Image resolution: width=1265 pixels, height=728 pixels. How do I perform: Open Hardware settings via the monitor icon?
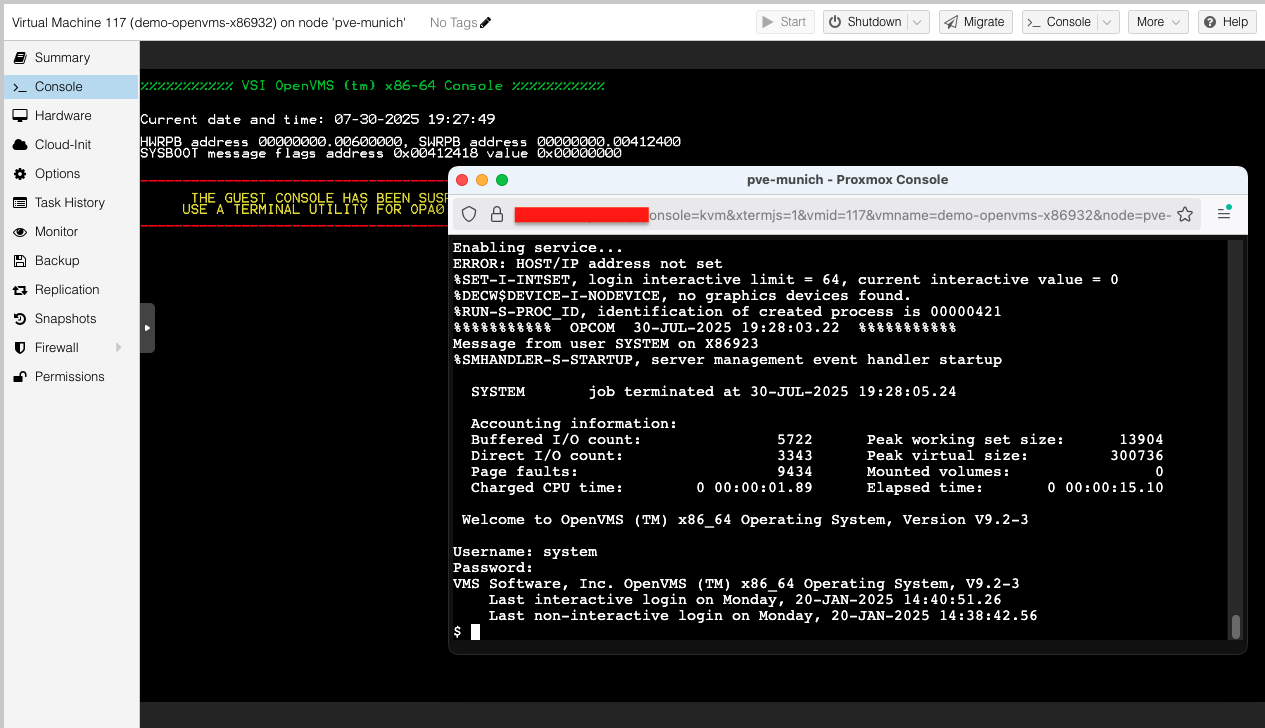click(22, 115)
